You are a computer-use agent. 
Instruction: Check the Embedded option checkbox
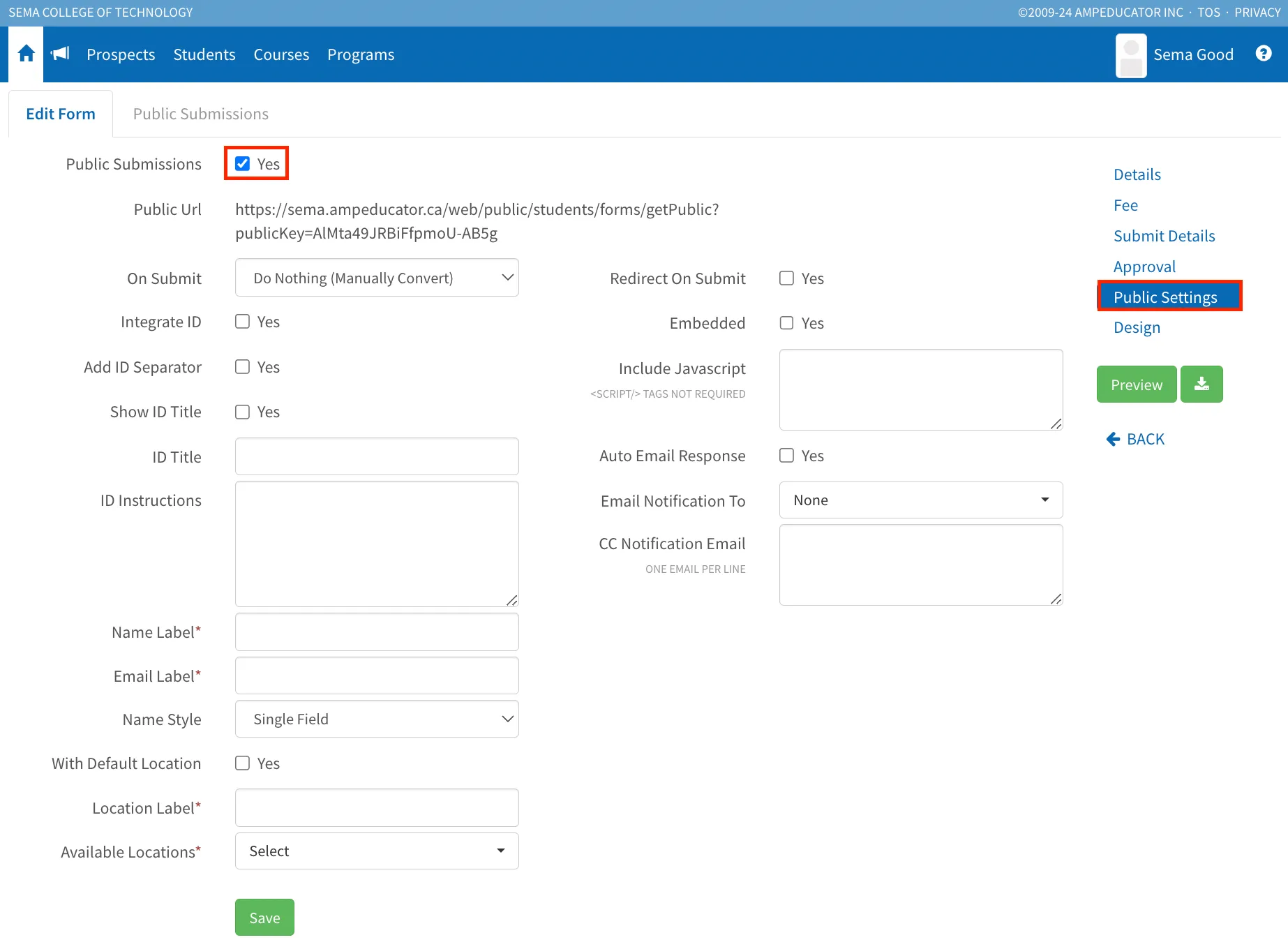point(786,323)
